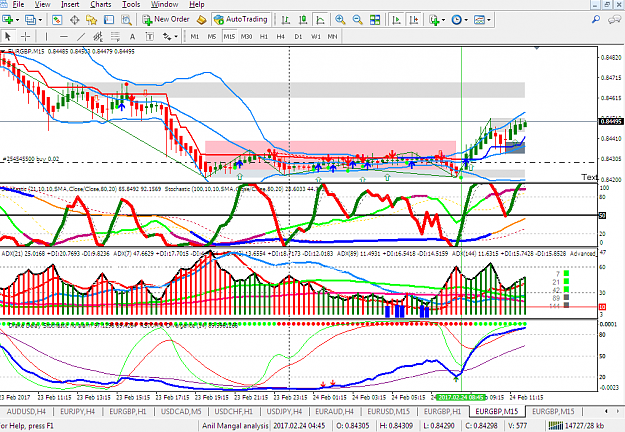The width and height of the screenshot is (625, 432).
Task: Switch to Line Chart display
Action: 320,20
